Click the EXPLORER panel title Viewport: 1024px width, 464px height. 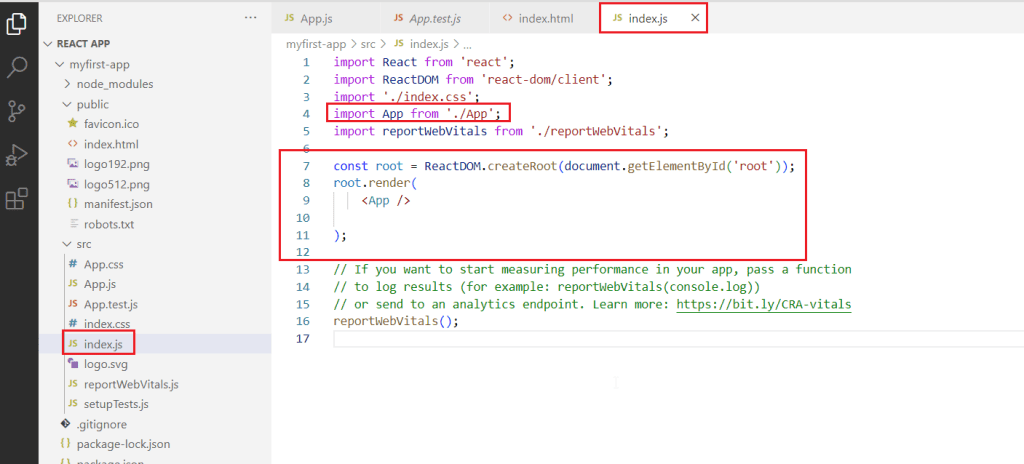(x=80, y=18)
